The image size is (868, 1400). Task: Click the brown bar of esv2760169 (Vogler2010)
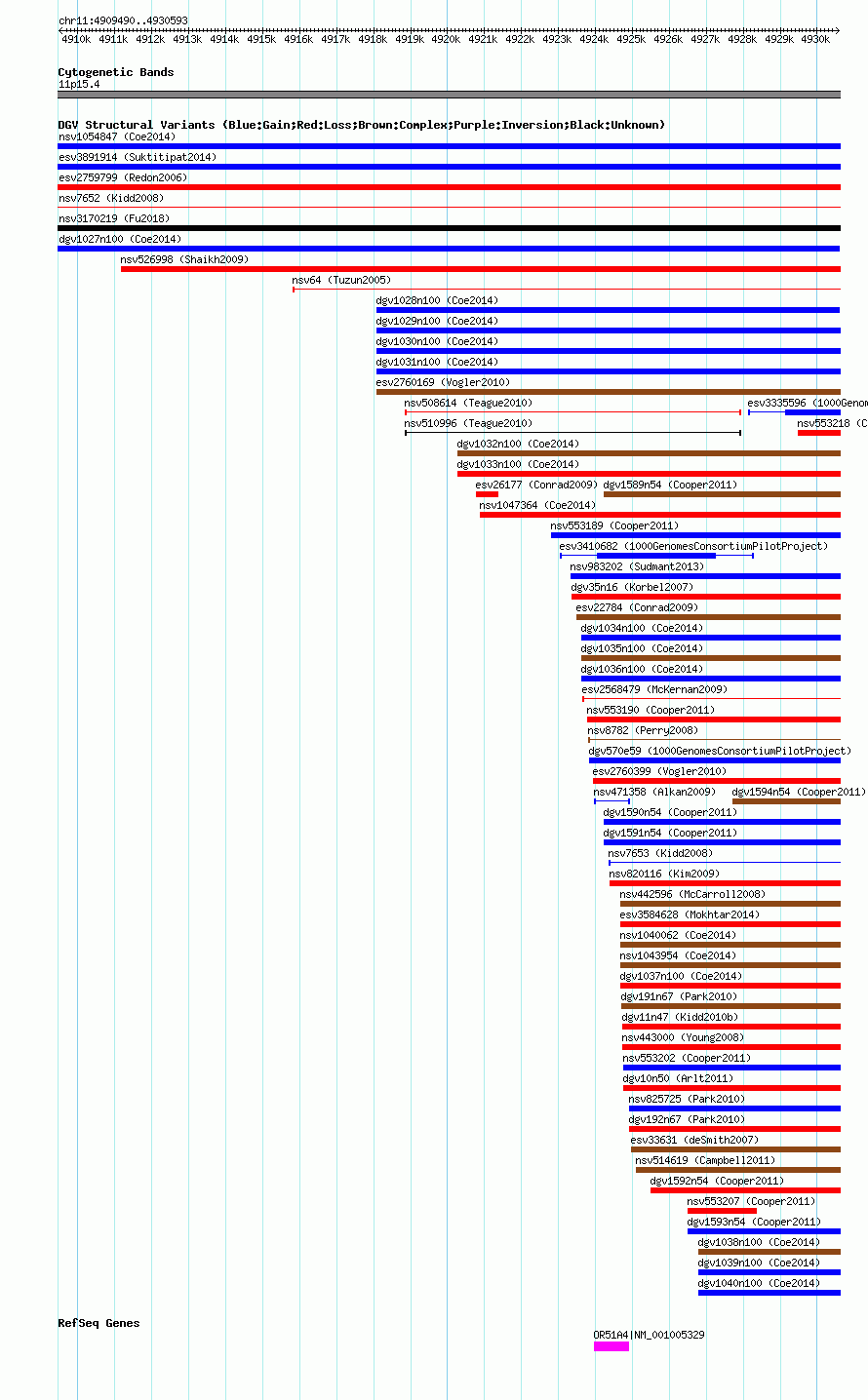[608, 392]
